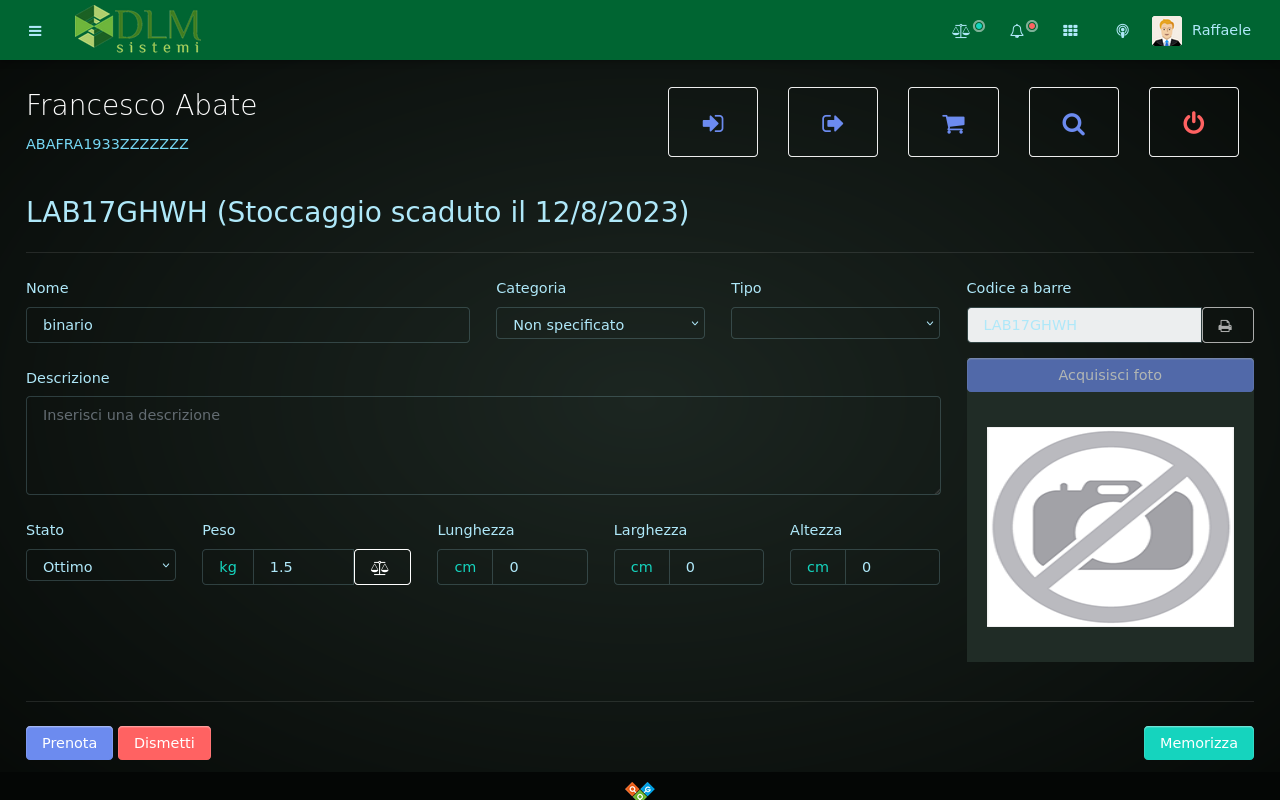Click the podcast broadcast icon in header
The width and height of the screenshot is (1280, 800).
tap(1122, 31)
